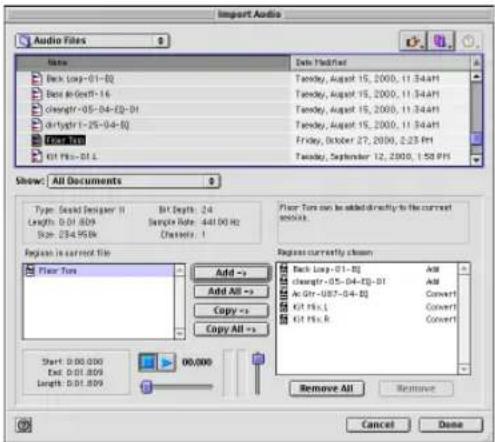Image resolution: width=495 pixels, height=442 pixels.
Task: Click the file browser's purple scroll thumb
Action: click(476, 138)
